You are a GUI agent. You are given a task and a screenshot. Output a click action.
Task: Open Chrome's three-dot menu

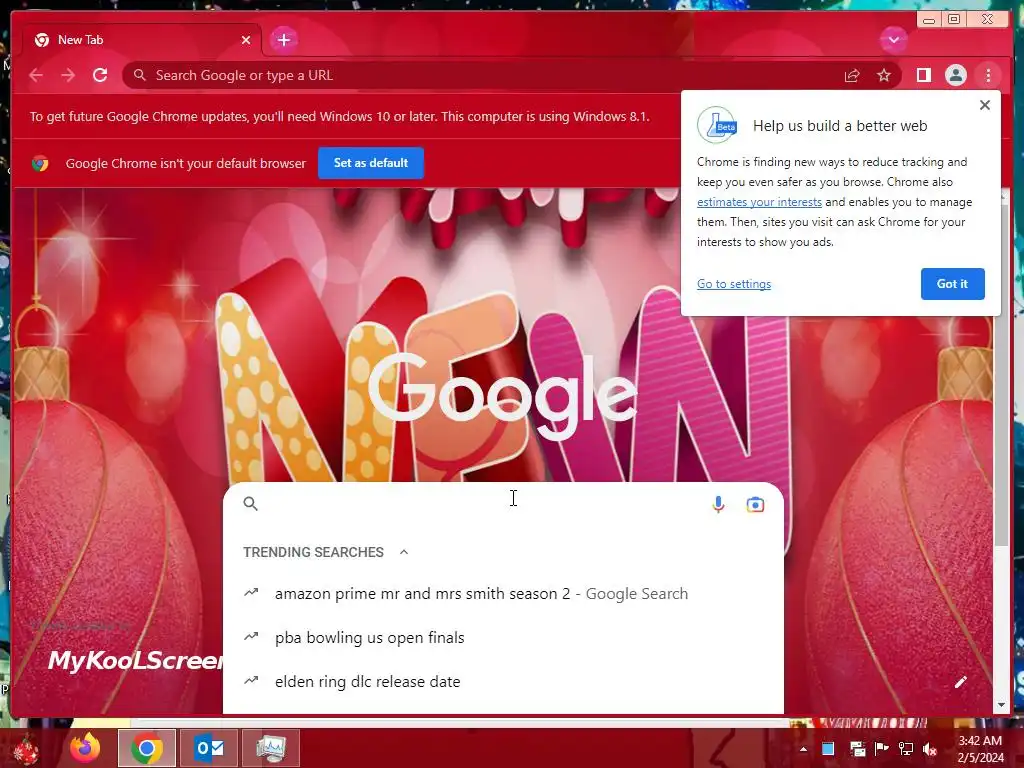988,76
